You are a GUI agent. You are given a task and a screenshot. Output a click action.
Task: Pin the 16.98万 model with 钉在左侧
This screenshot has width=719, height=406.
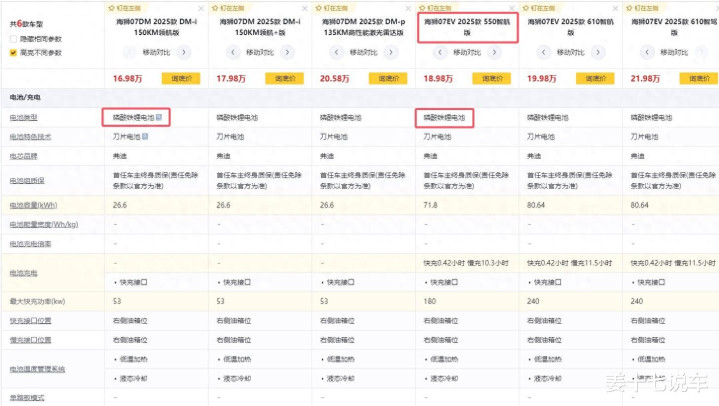pyautogui.click(x=122, y=6)
